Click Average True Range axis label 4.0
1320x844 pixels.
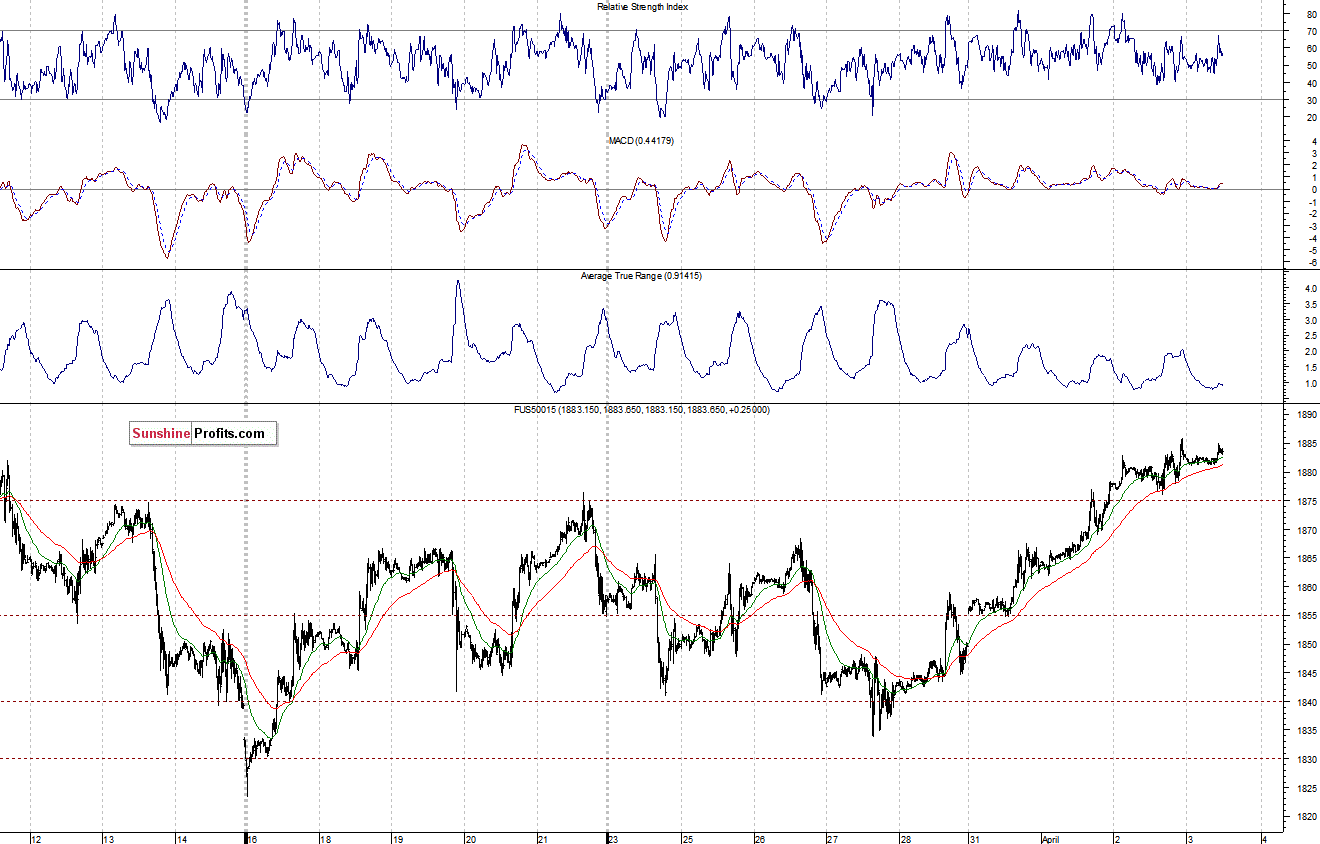pos(1311,289)
